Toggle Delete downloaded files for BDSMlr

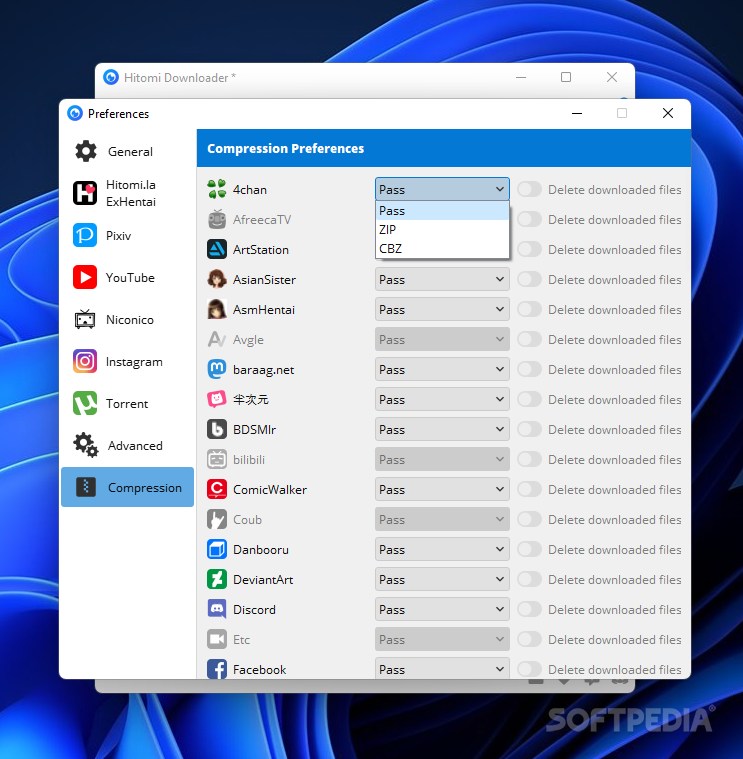click(529, 429)
